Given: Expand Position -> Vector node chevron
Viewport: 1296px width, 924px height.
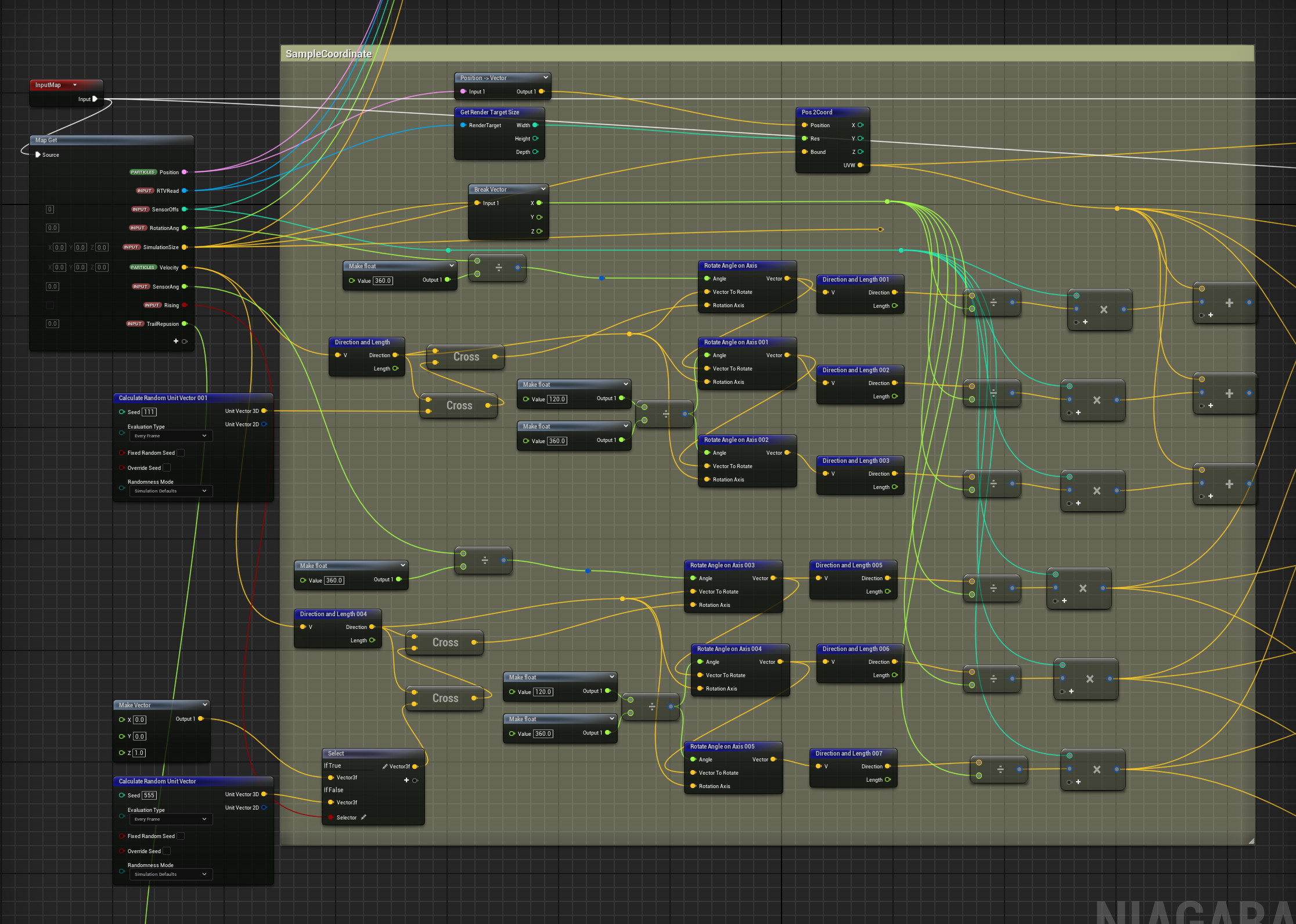Looking at the screenshot, I should [x=545, y=78].
